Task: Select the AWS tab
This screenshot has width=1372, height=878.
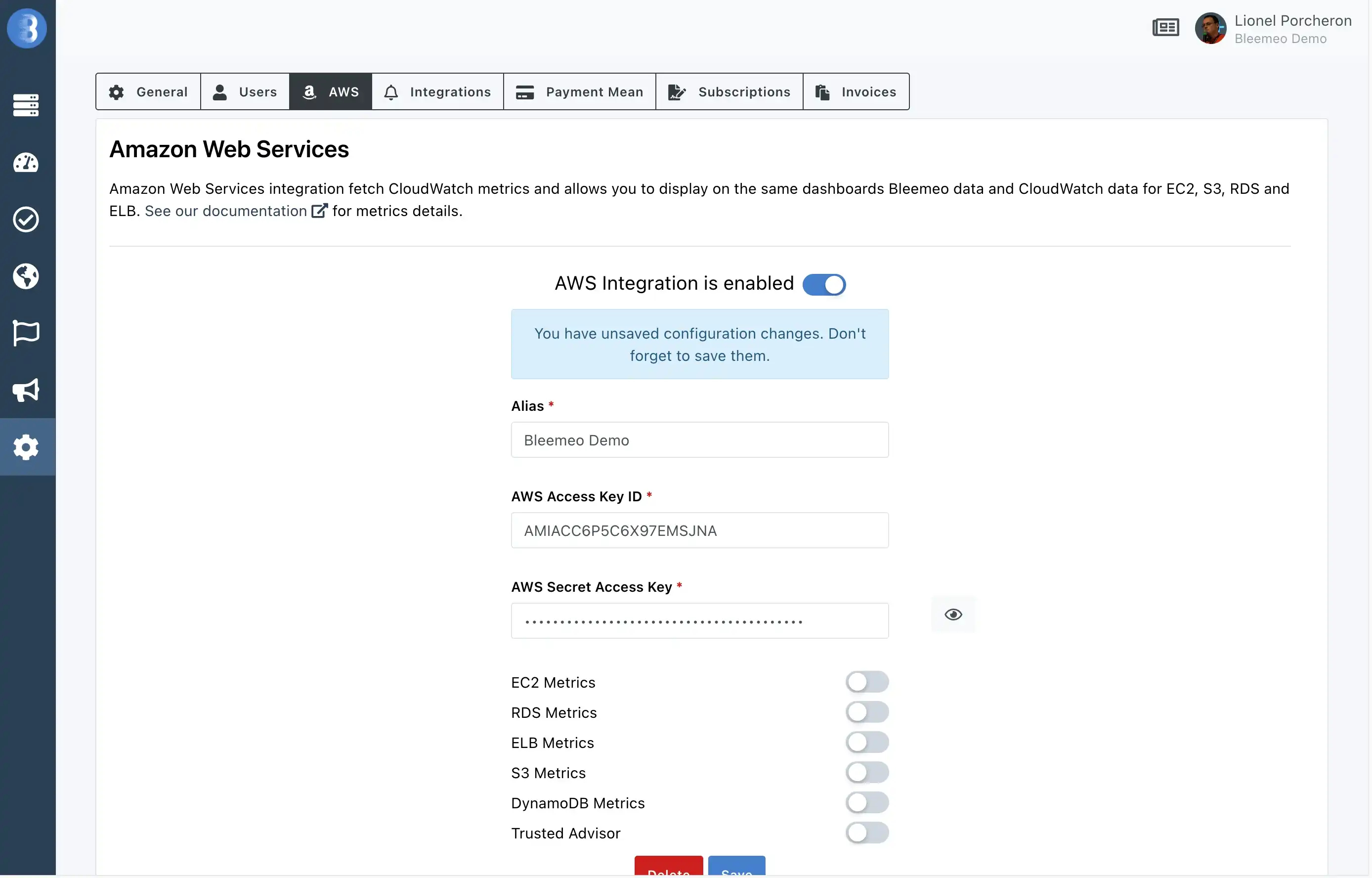Action: 331,92
